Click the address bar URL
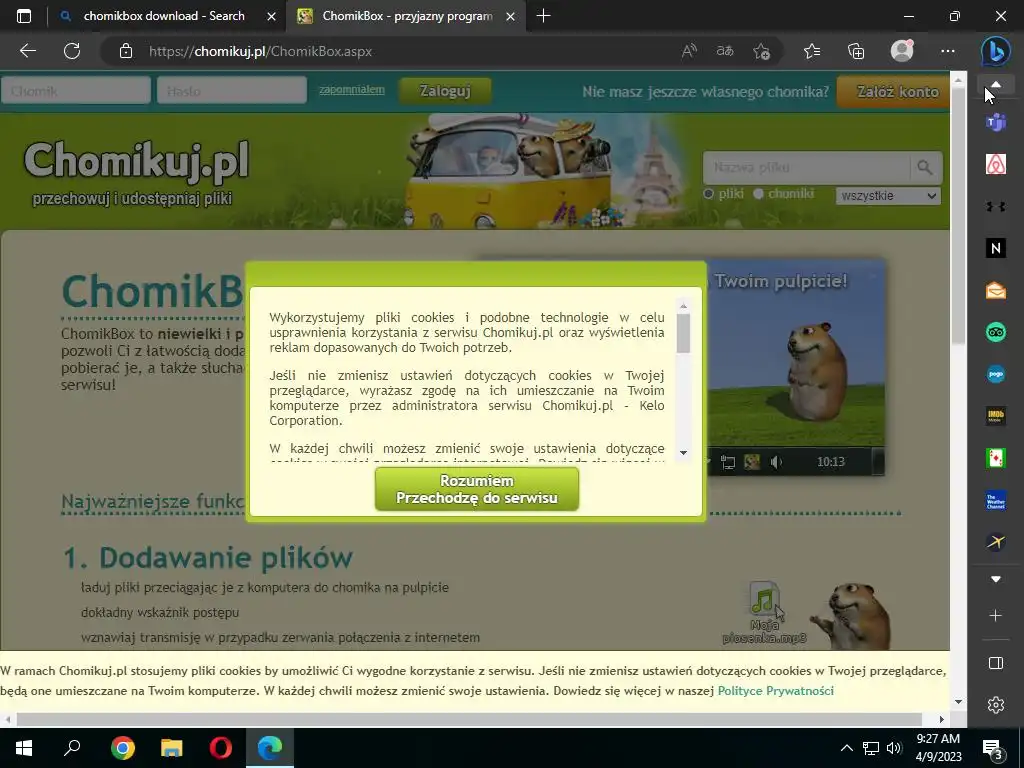 [x=260, y=52]
